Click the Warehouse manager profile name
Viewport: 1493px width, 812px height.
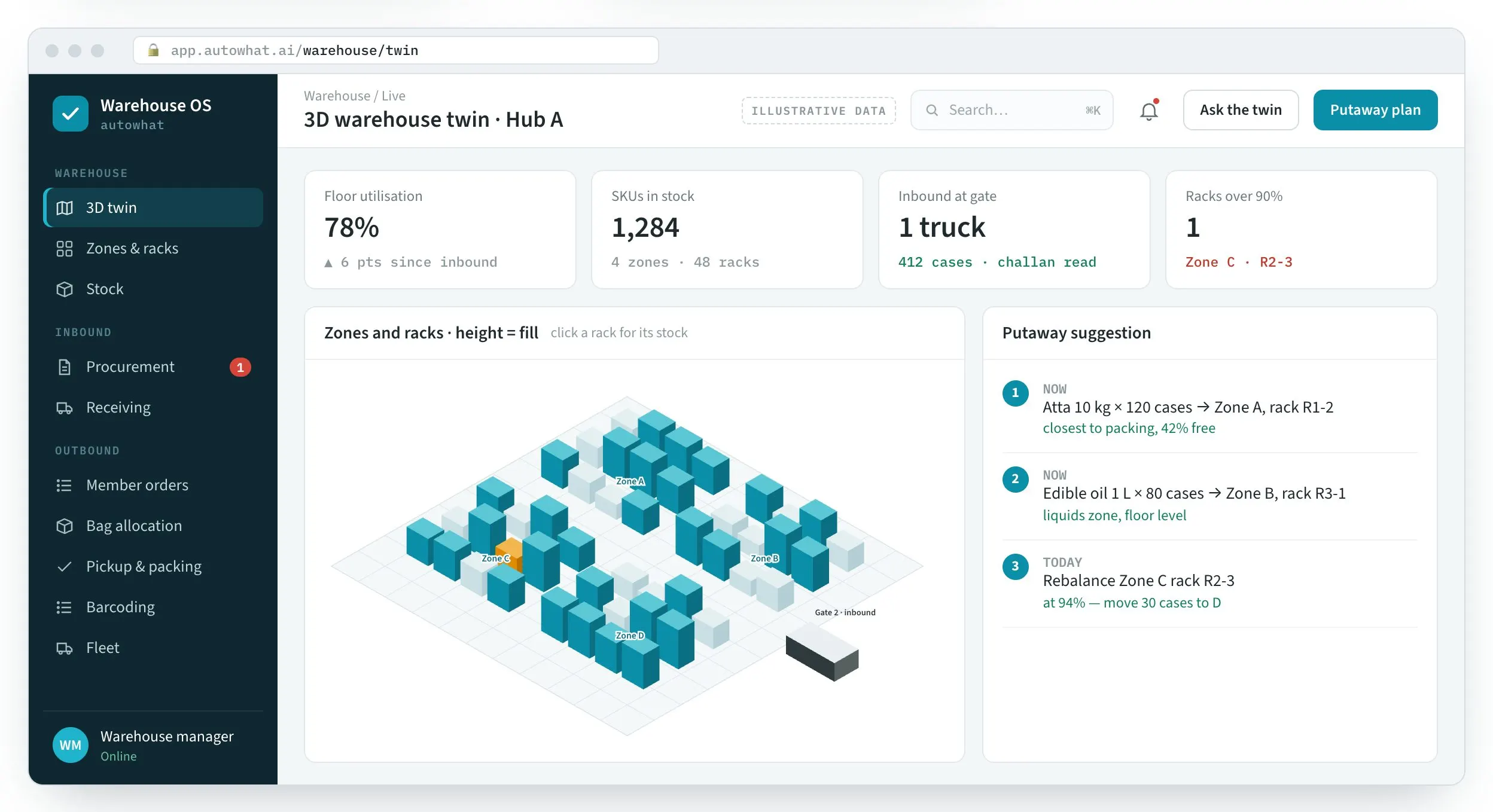coord(167,736)
